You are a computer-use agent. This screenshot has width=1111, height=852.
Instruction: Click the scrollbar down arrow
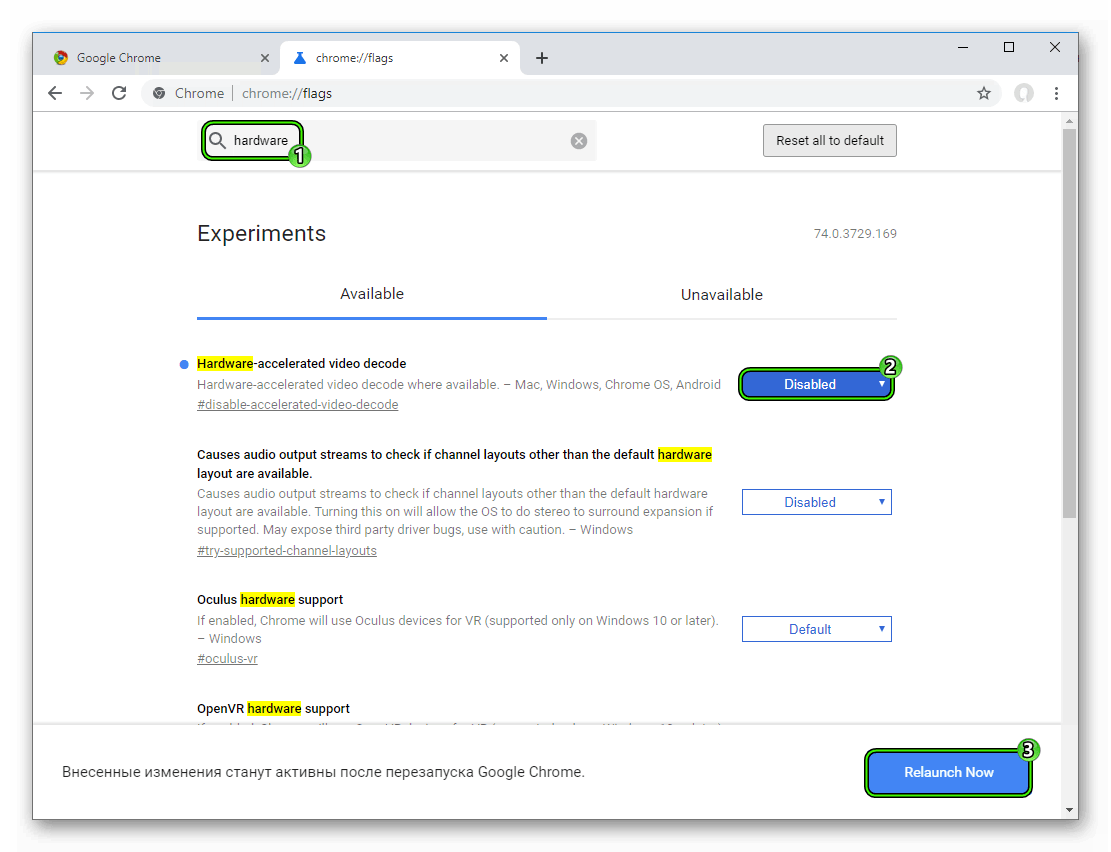1069,809
